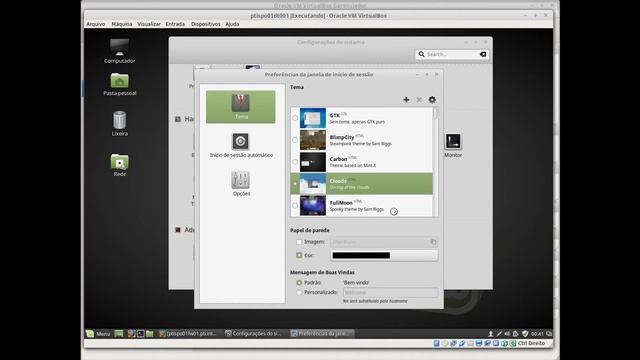Screen dimensions: 640x360
Task: Open Pasta pessoal desktop folder
Action: click(120, 84)
